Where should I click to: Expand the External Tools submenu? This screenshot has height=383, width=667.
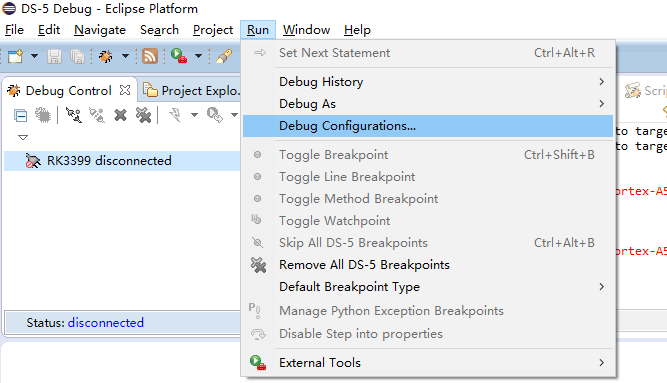pos(428,363)
